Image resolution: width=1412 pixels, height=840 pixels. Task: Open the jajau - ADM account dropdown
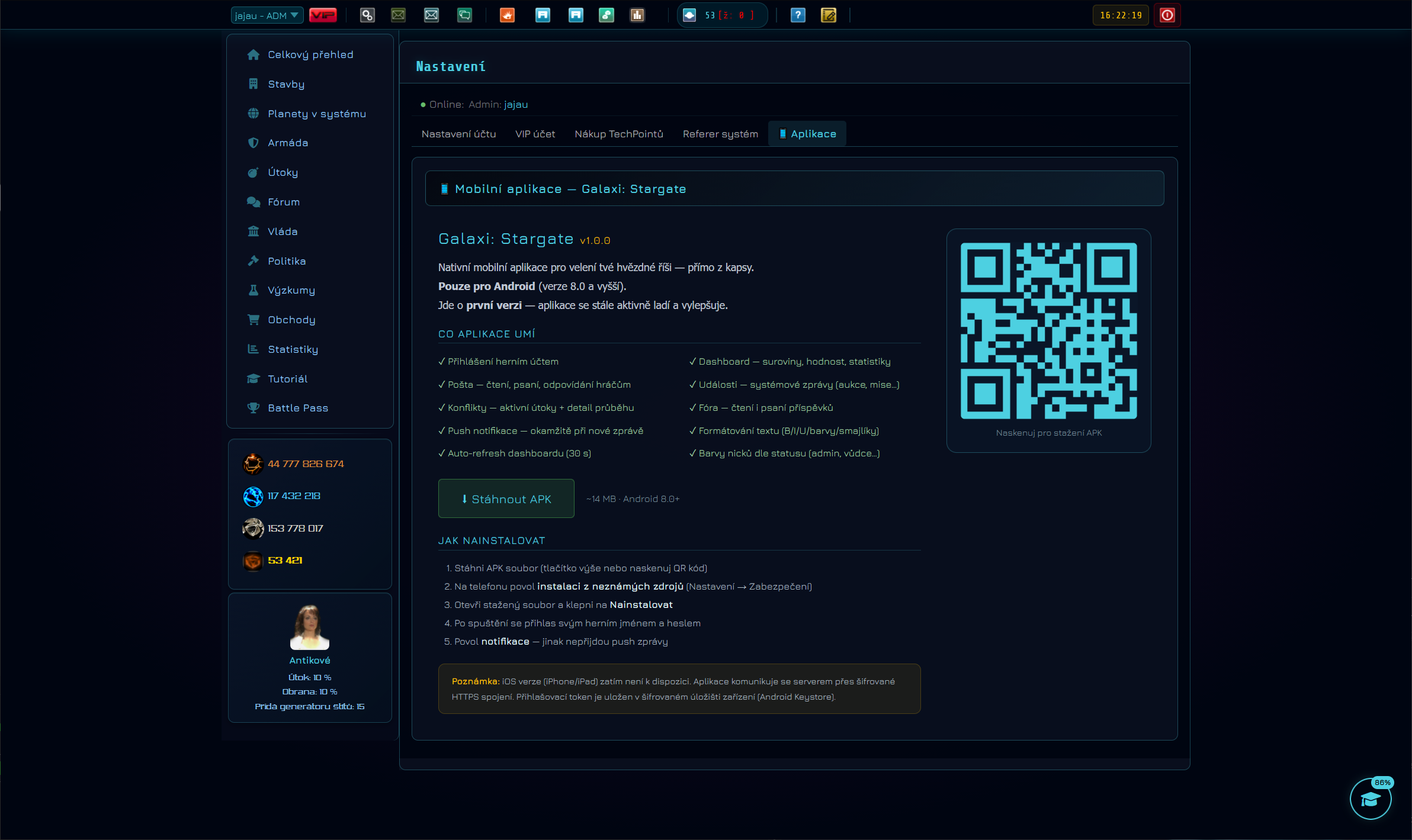[267, 15]
